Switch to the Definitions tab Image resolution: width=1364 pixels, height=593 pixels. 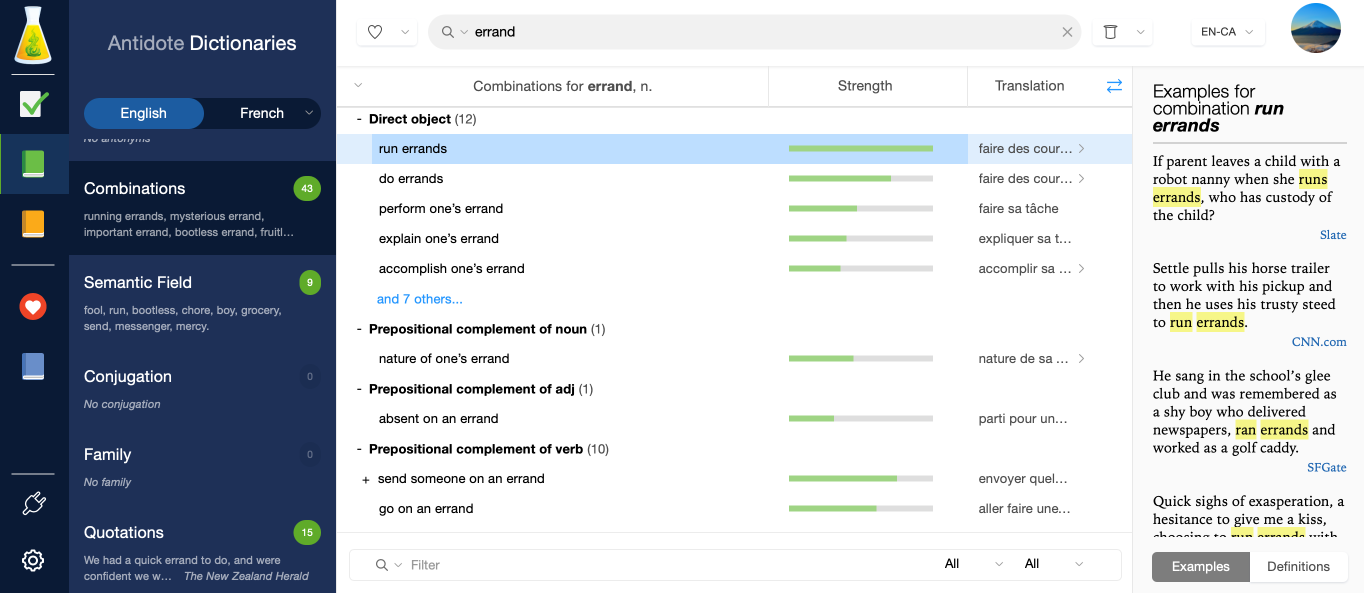(1298, 566)
